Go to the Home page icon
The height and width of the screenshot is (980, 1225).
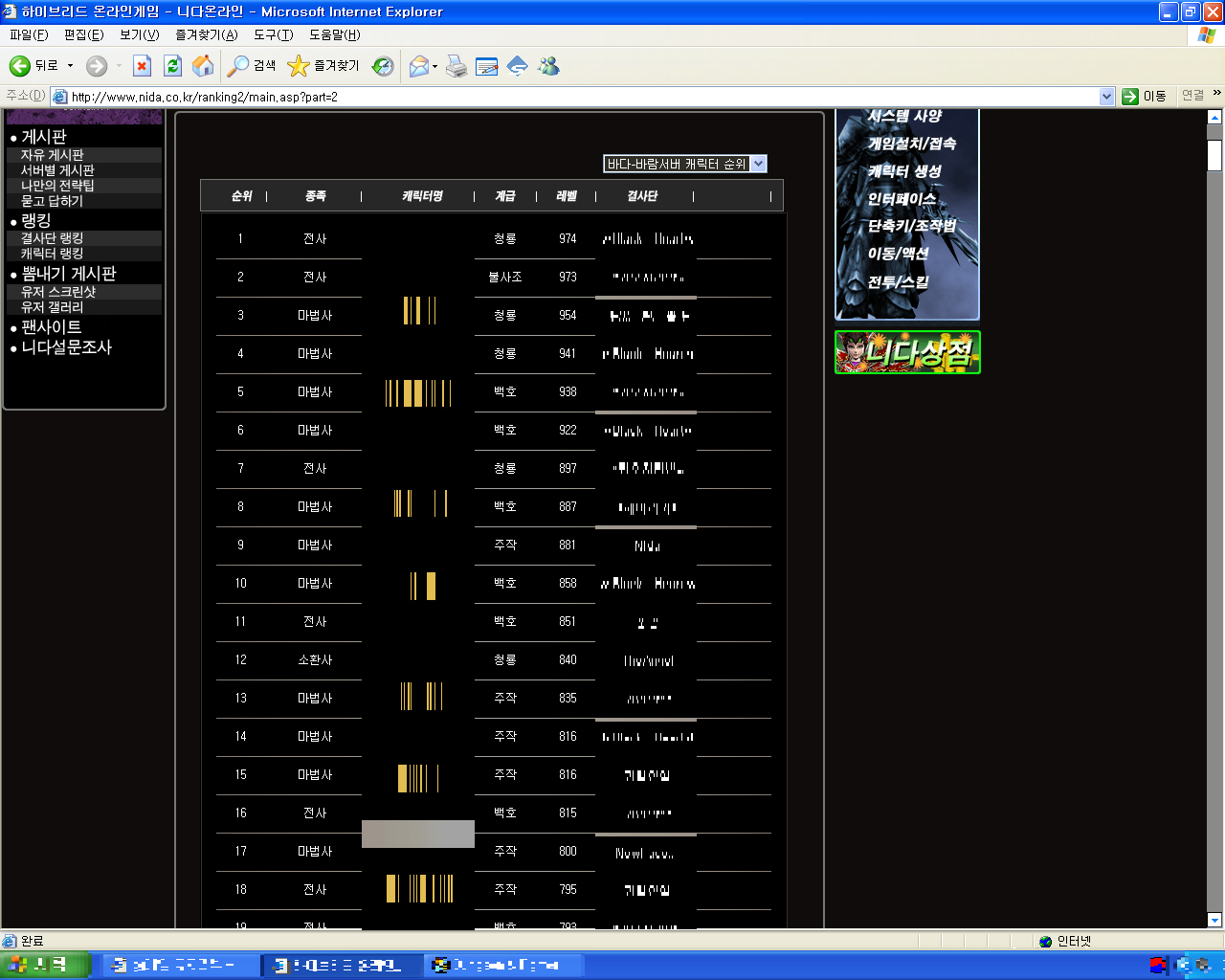pyautogui.click(x=203, y=66)
